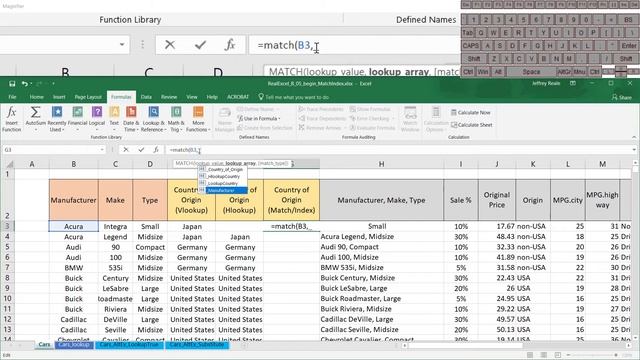640x360 pixels.
Task: Click row 5 header
Action: (7, 247)
